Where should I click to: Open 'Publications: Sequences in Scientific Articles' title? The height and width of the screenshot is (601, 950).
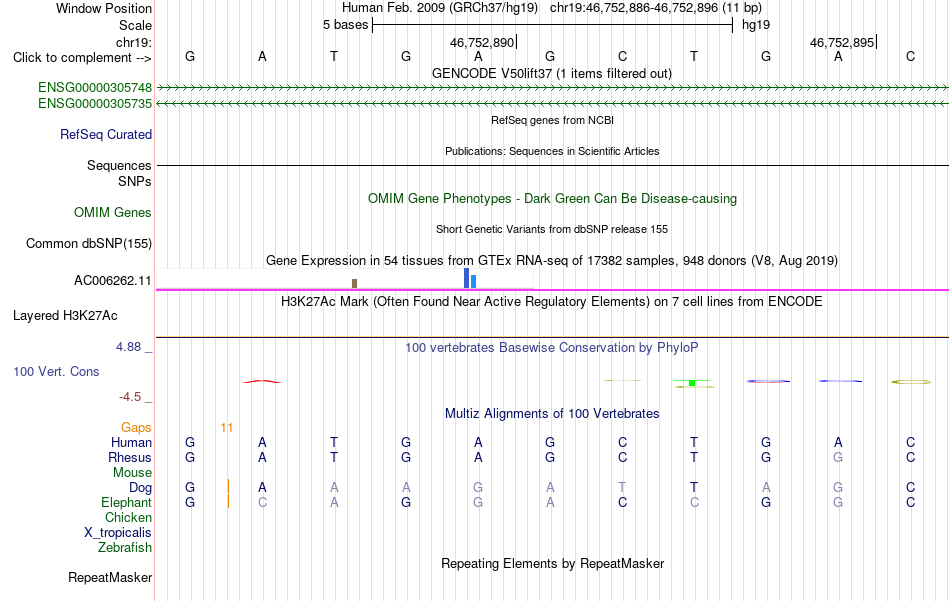(x=552, y=151)
